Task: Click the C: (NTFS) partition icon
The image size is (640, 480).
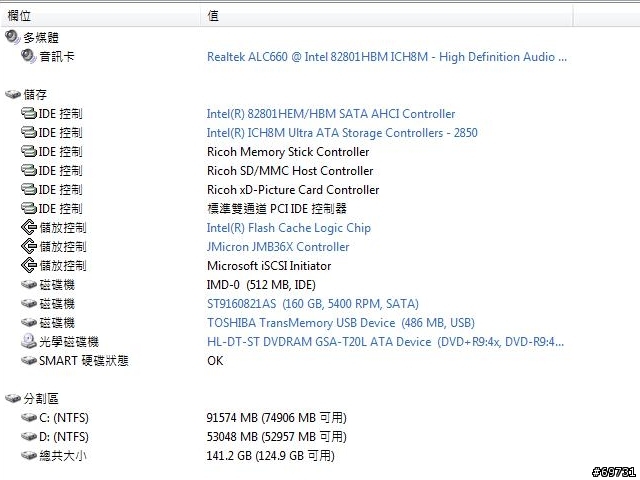Action: [x=29, y=417]
